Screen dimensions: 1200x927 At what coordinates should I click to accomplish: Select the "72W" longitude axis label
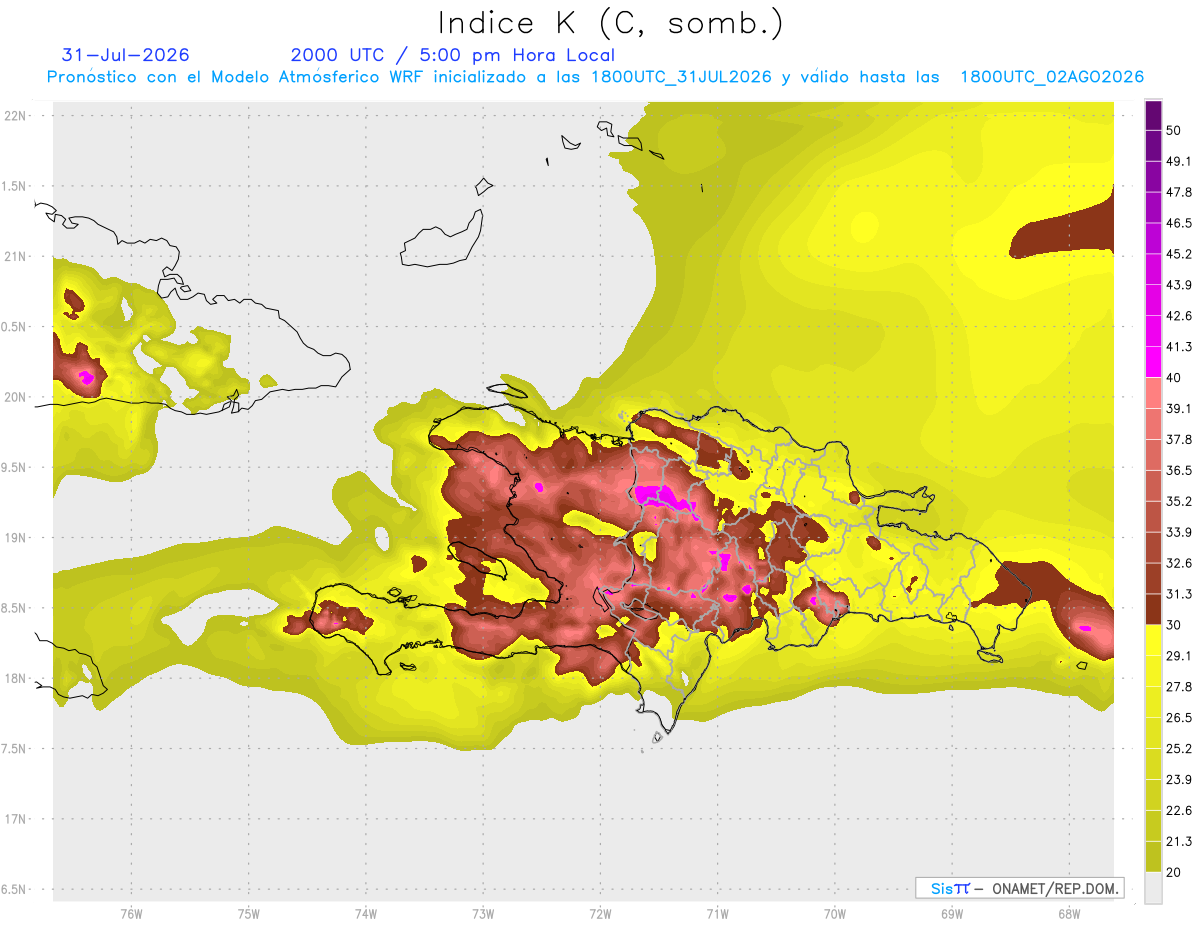coord(600,915)
